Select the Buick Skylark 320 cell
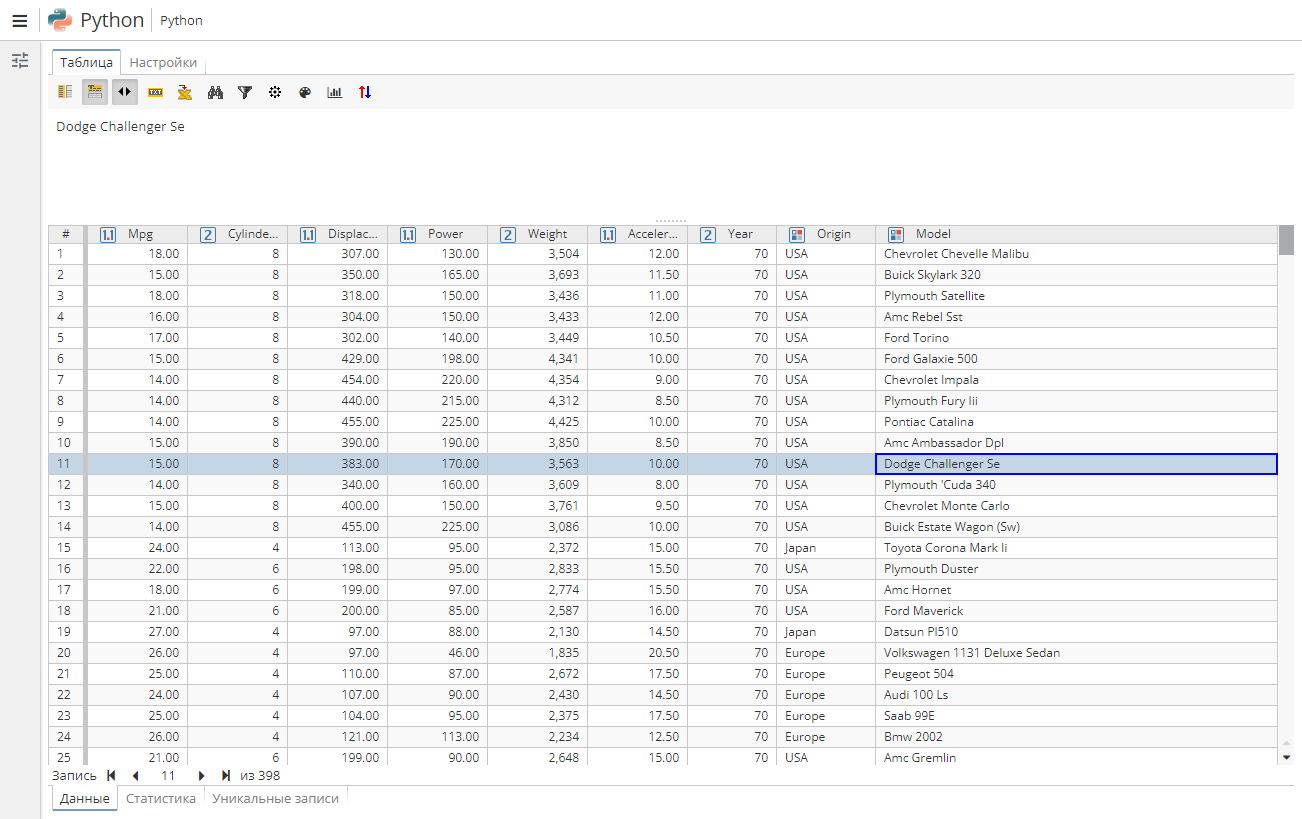 (1077, 275)
